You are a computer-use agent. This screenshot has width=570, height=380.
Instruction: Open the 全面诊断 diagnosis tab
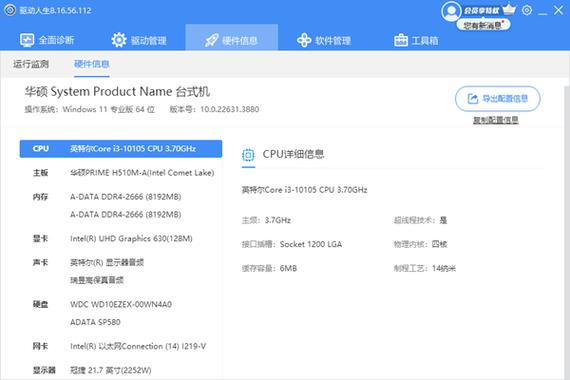(47, 40)
